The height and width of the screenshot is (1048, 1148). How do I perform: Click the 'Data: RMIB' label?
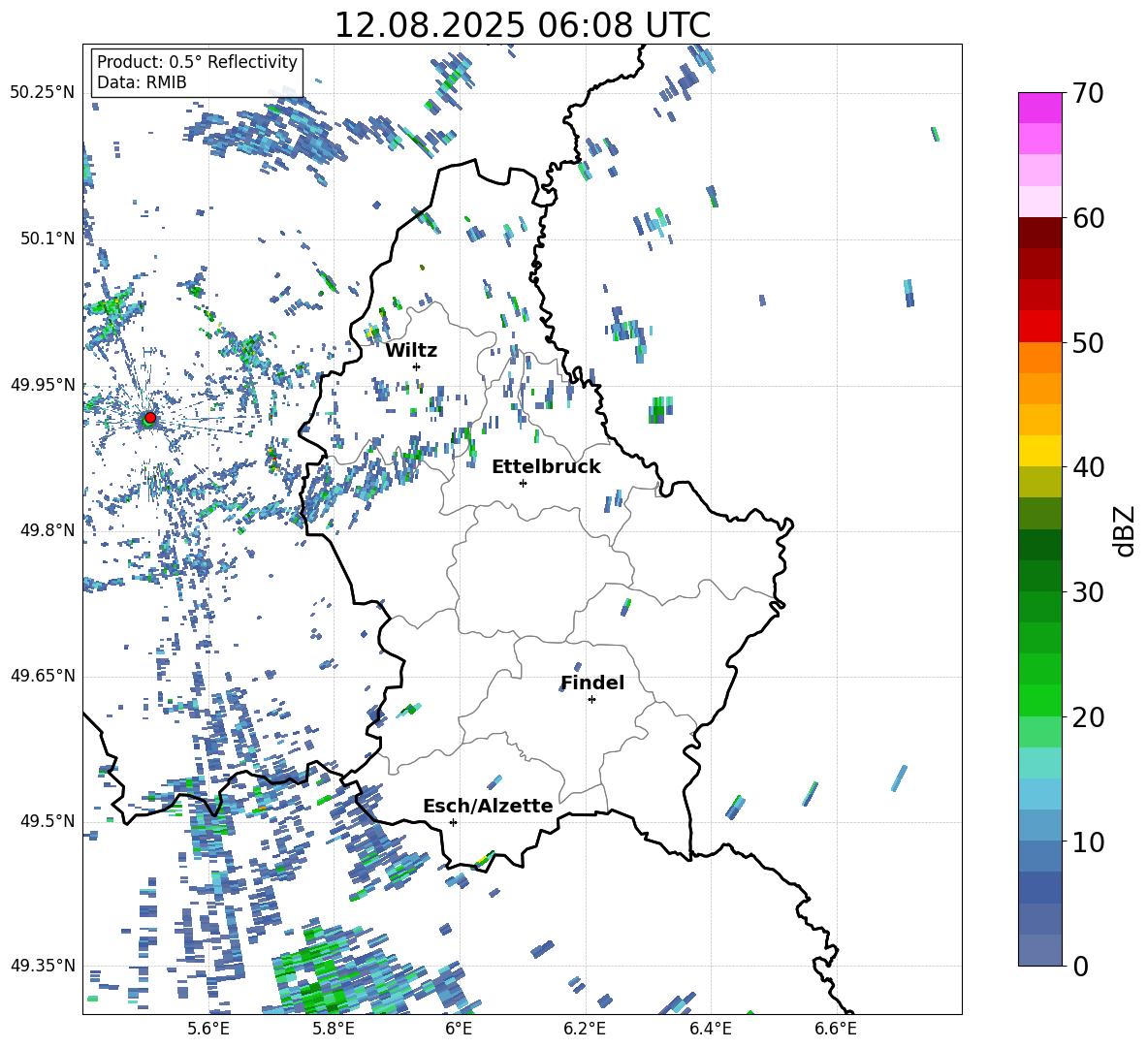tap(142, 82)
